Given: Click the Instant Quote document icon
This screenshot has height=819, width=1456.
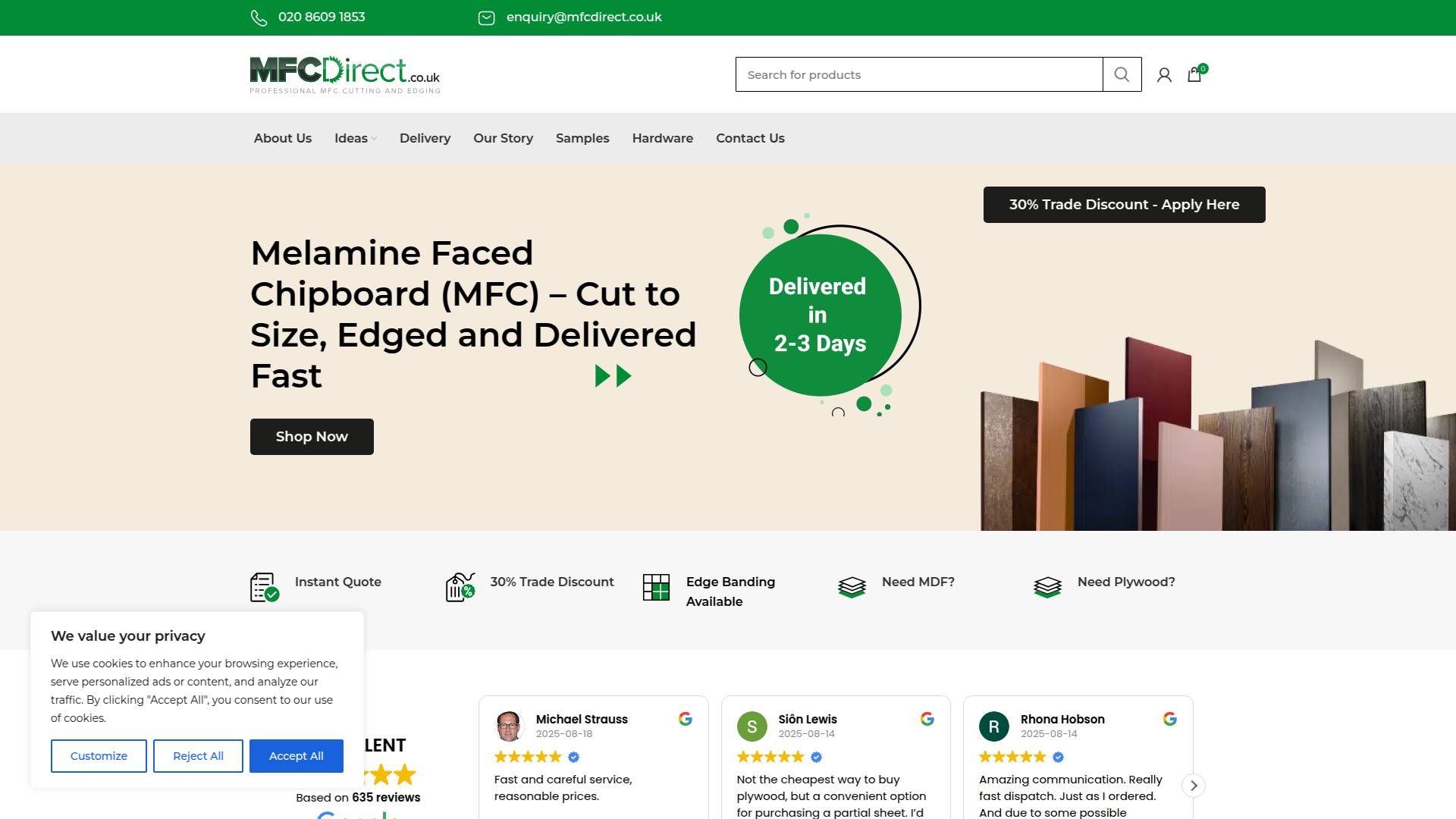Looking at the screenshot, I should tap(264, 587).
